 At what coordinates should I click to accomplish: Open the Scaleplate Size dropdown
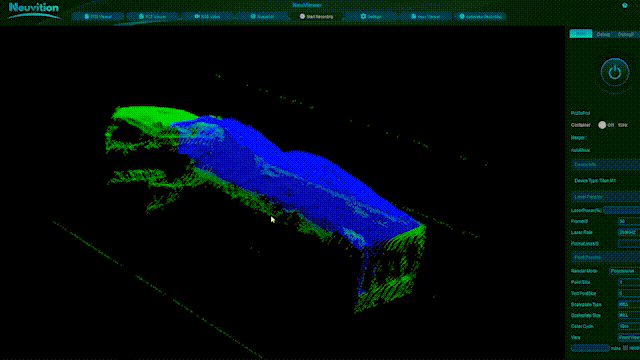pos(629,315)
